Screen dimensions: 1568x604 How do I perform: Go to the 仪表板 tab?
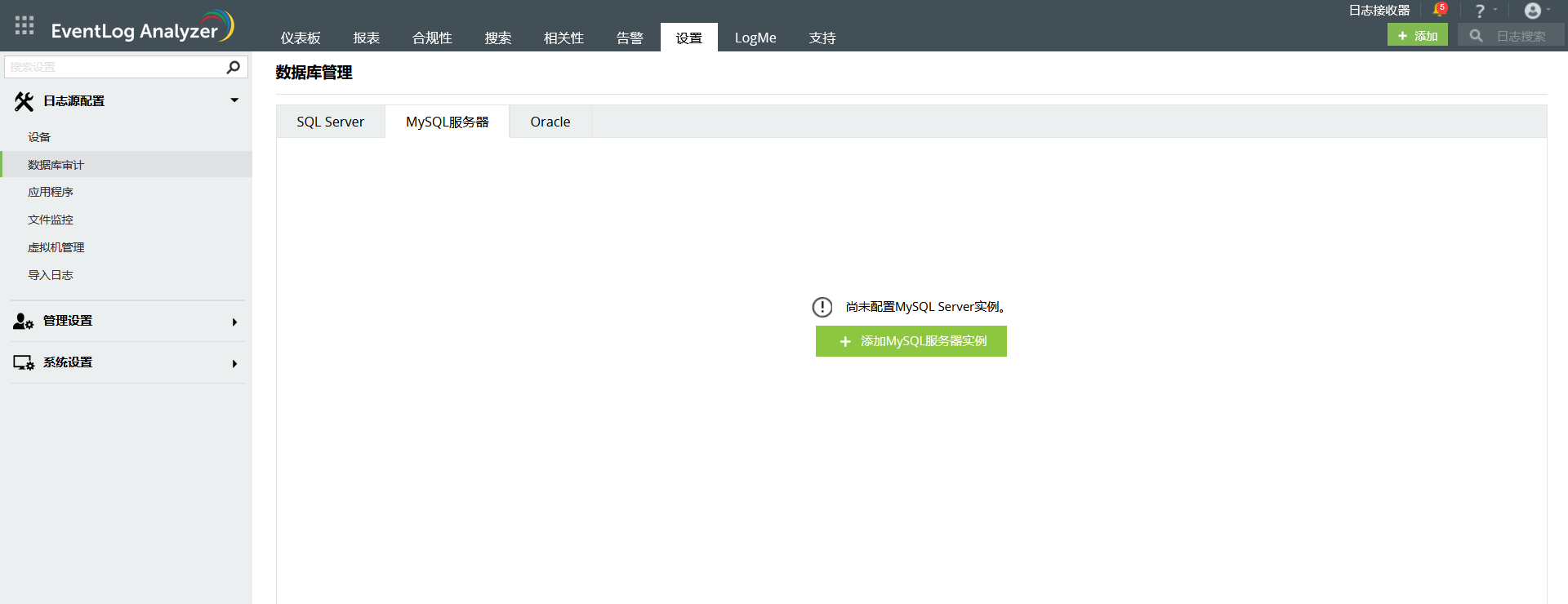301,38
